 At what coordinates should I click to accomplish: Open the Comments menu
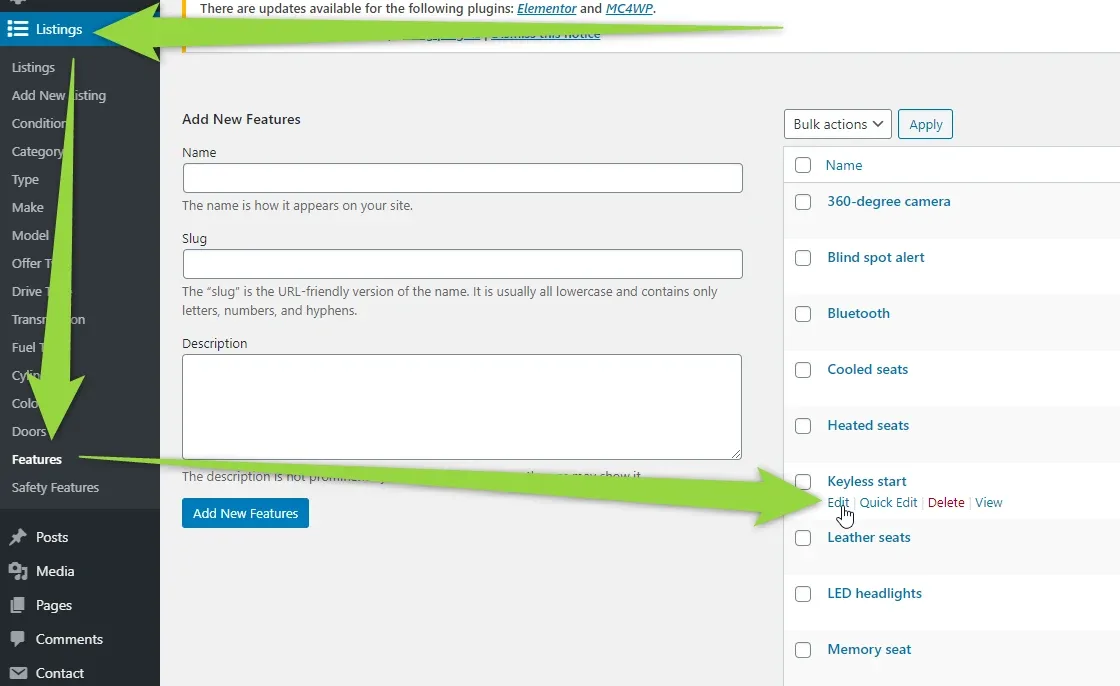point(69,639)
